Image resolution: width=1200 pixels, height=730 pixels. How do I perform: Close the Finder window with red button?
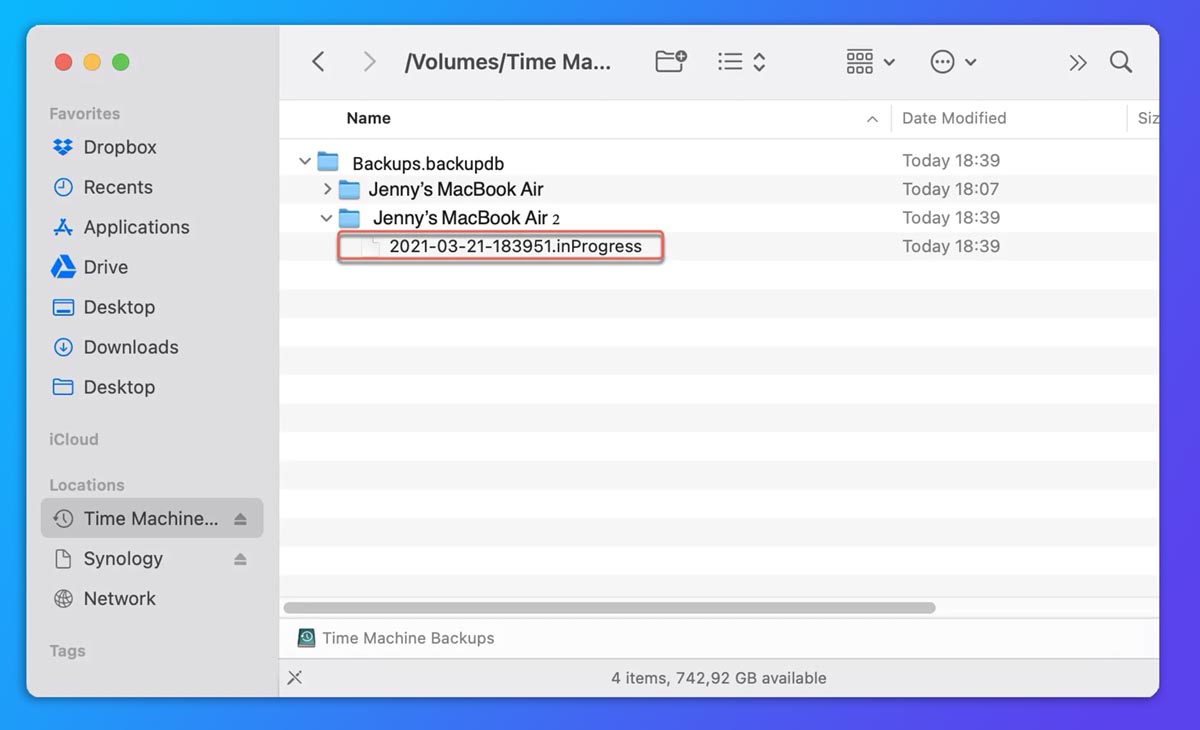click(x=64, y=62)
